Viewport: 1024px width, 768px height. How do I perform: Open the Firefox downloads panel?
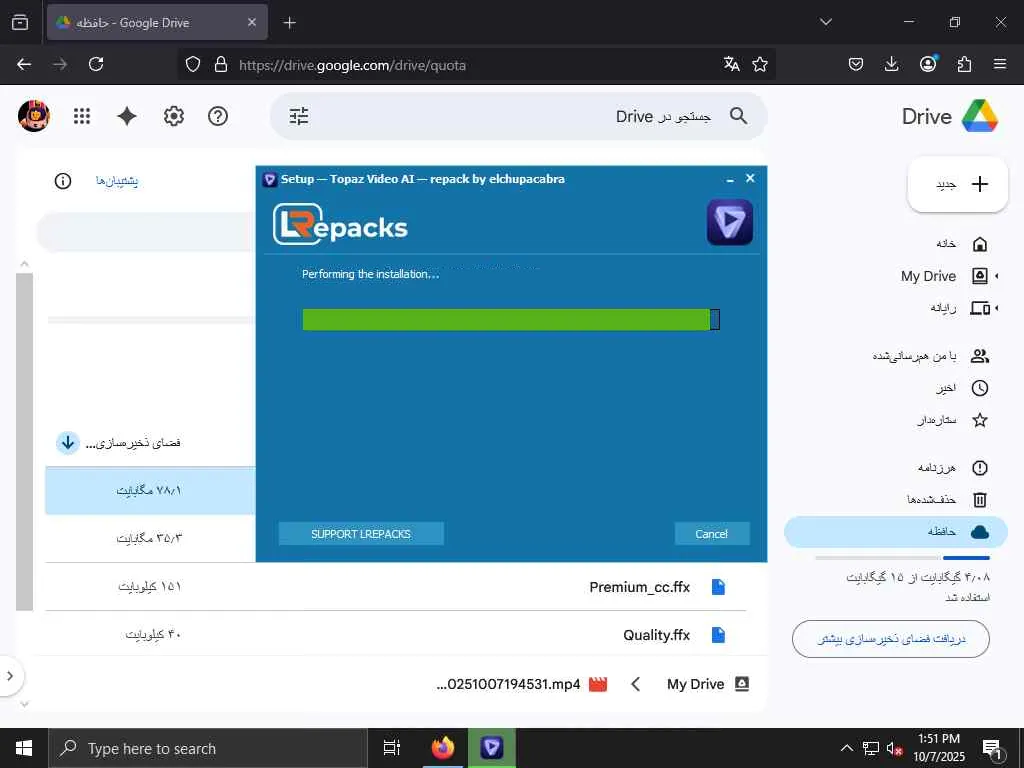891,64
